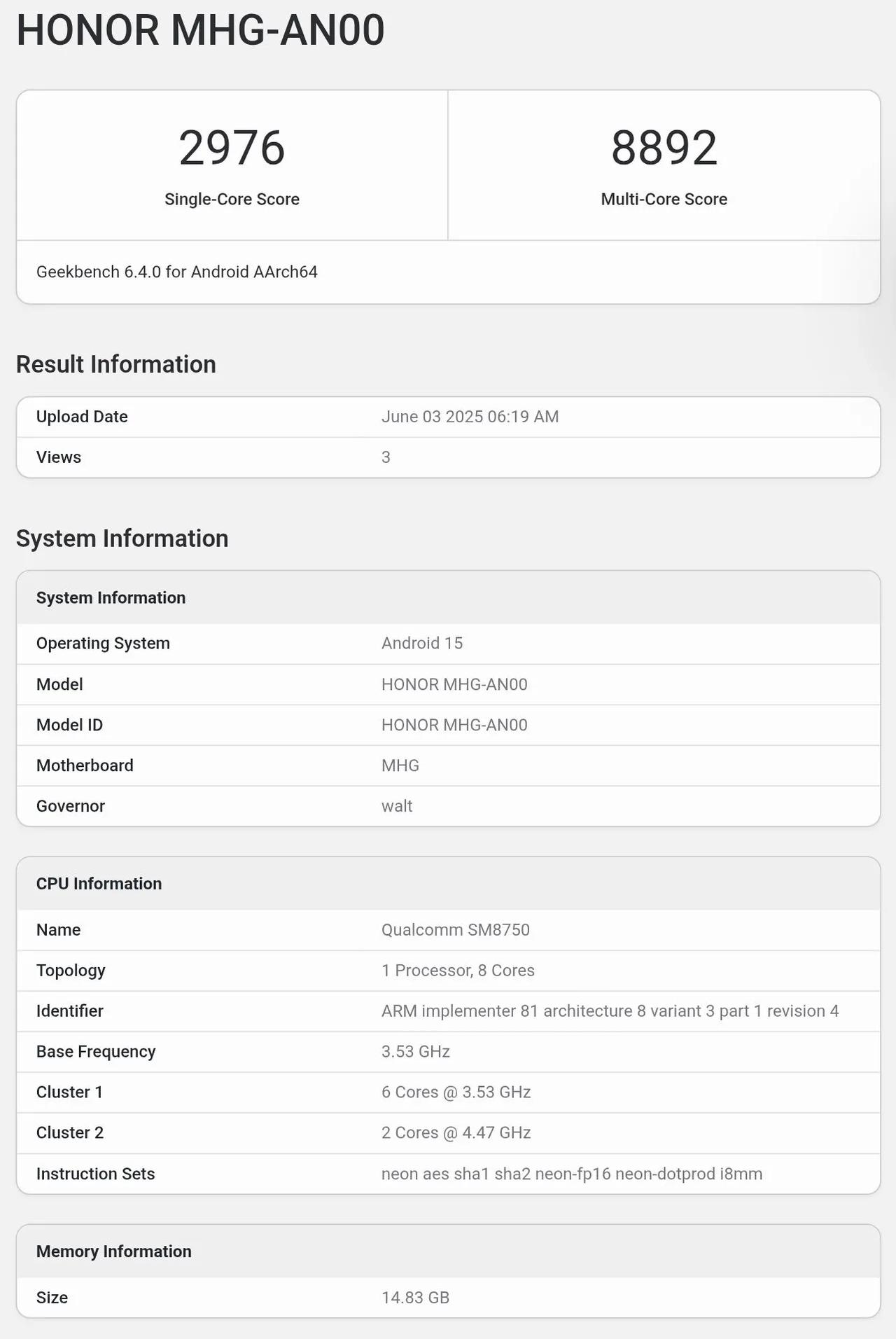The height and width of the screenshot is (1339, 896).
Task: Click the Cluster 2 label
Action: [70, 1133]
